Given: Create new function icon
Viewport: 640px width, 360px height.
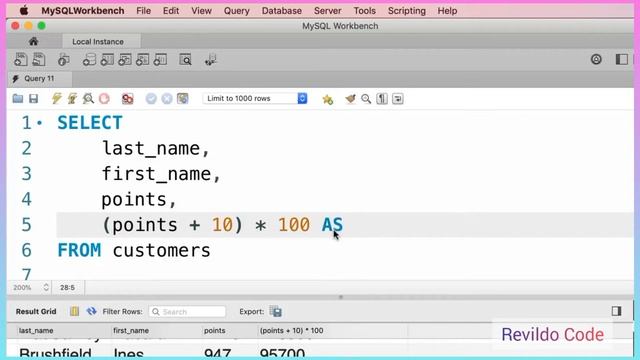Looking at the screenshot, I should pos(160,60).
